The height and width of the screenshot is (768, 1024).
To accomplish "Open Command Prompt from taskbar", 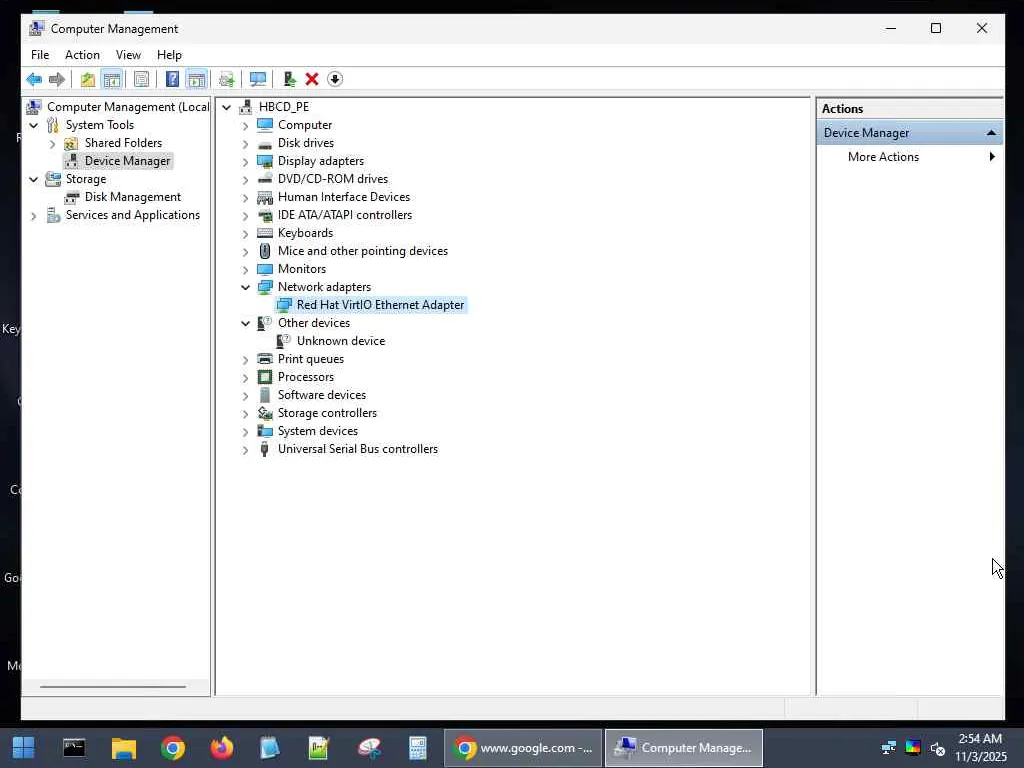I will [x=74, y=748].
